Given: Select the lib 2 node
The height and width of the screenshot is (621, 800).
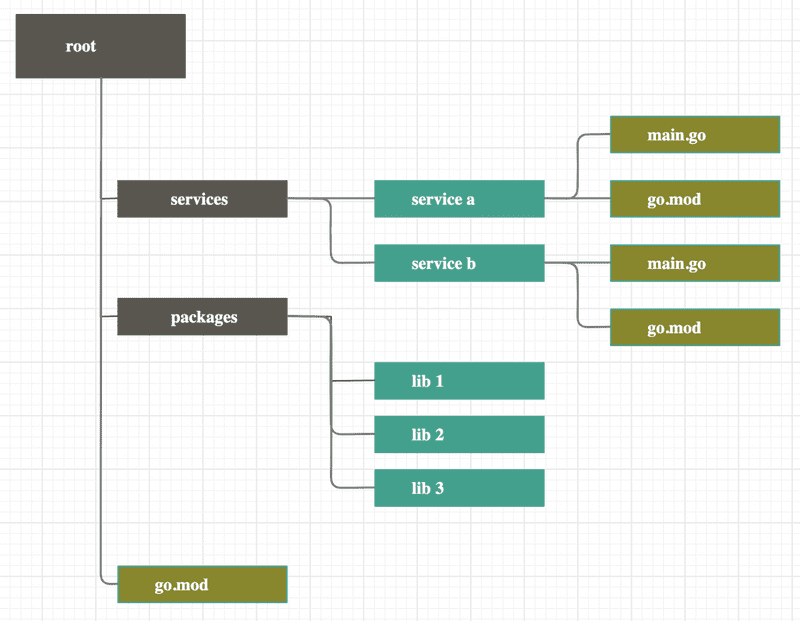Looking at the screenshot, I should point(459,435).
